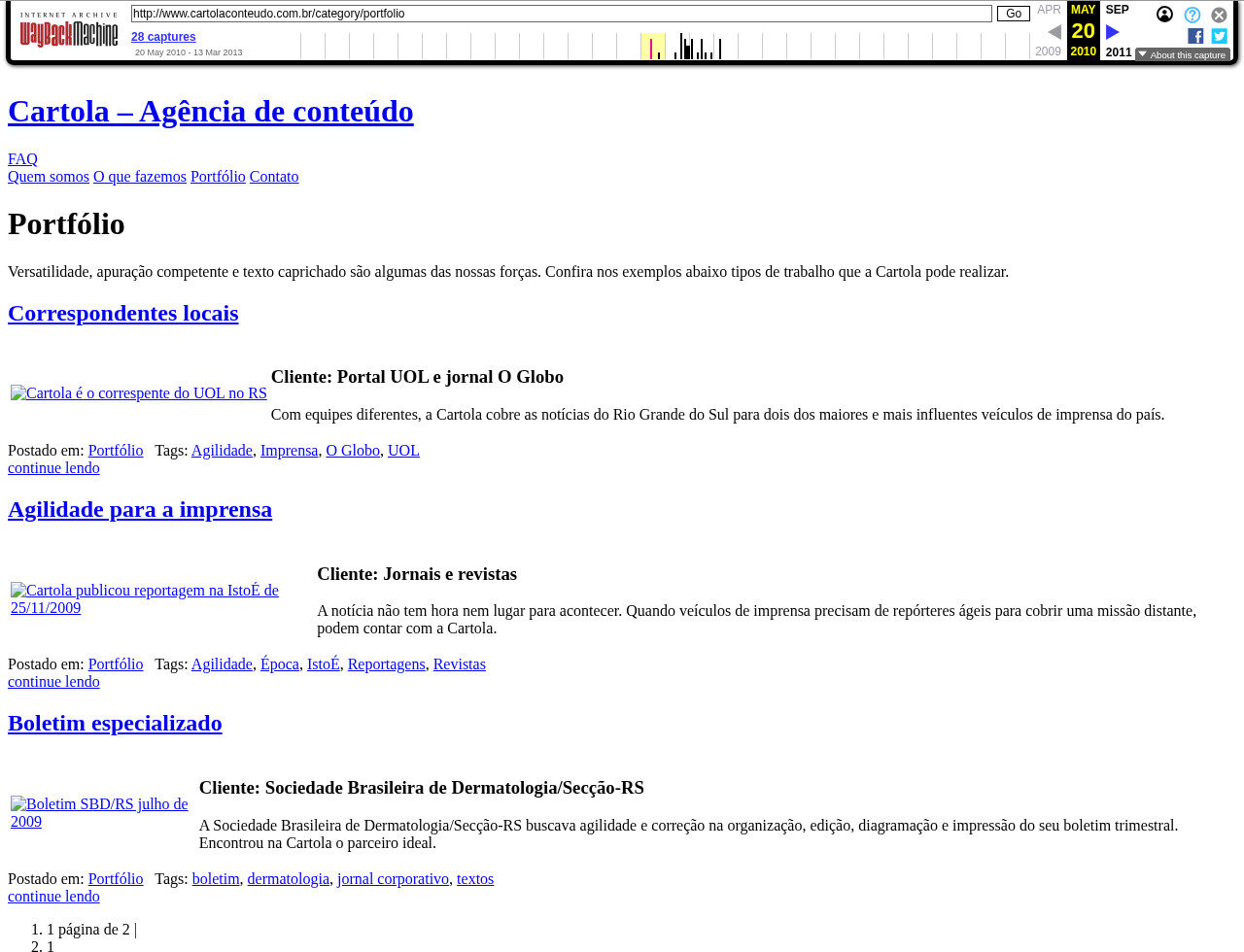Expand About this capture
This screenshot has height=952, width=1244.
(1182, 55)
